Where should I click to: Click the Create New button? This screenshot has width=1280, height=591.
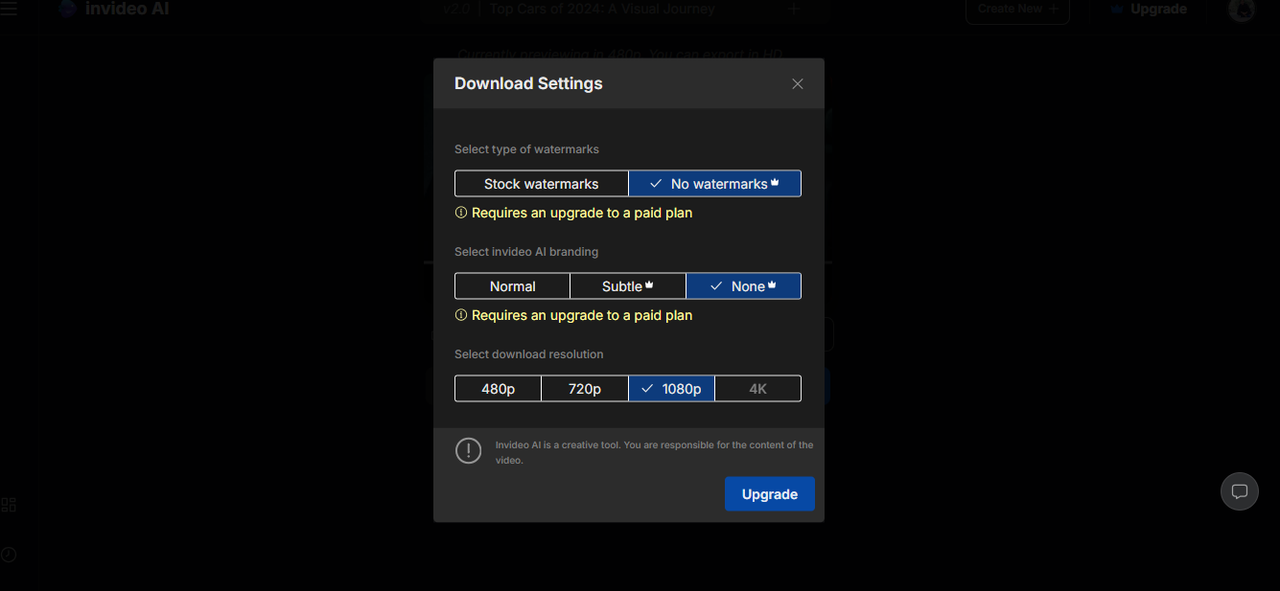(1017, 9)
